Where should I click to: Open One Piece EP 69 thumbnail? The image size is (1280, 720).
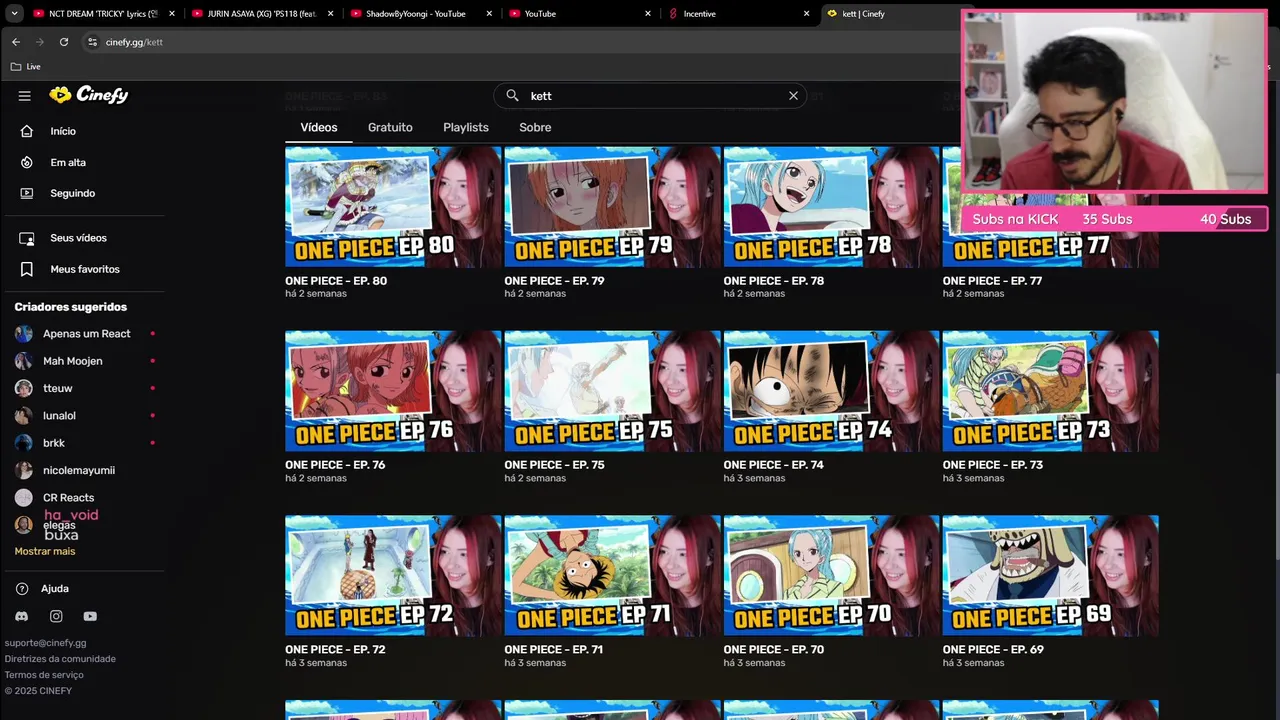(1050, 576)
